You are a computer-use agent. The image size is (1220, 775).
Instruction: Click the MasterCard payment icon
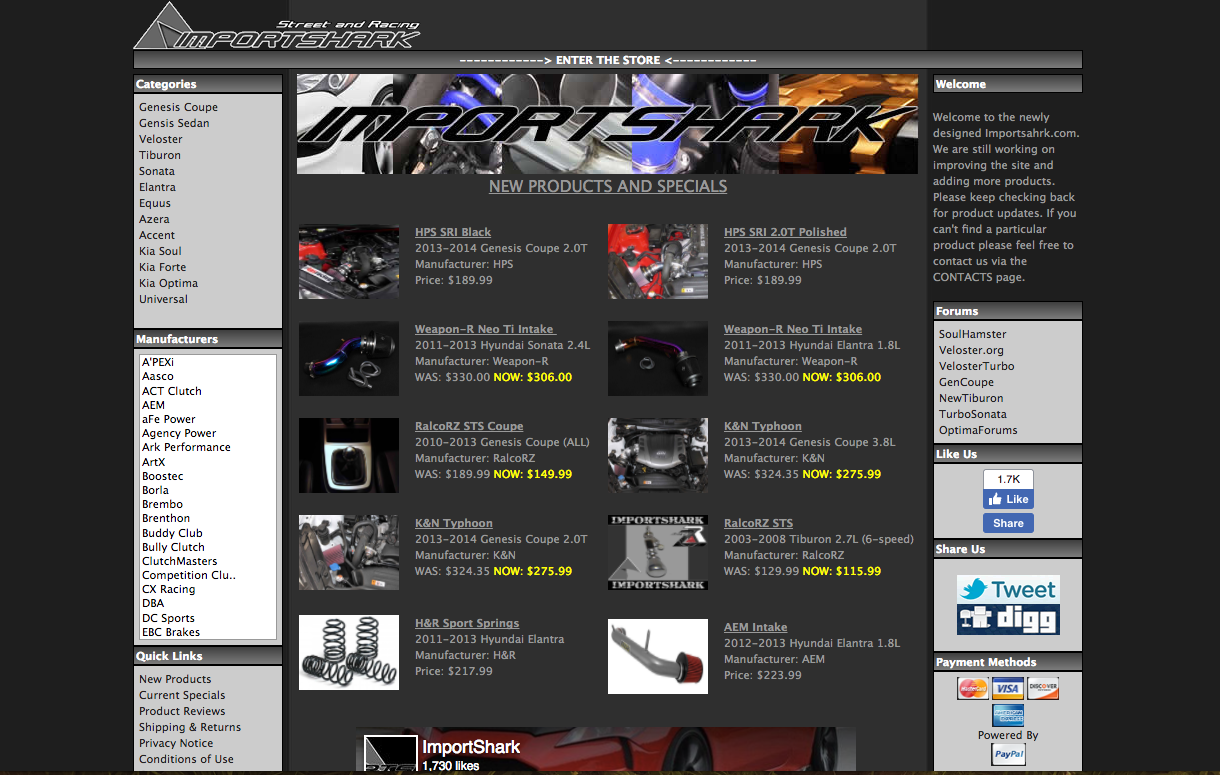973,688
